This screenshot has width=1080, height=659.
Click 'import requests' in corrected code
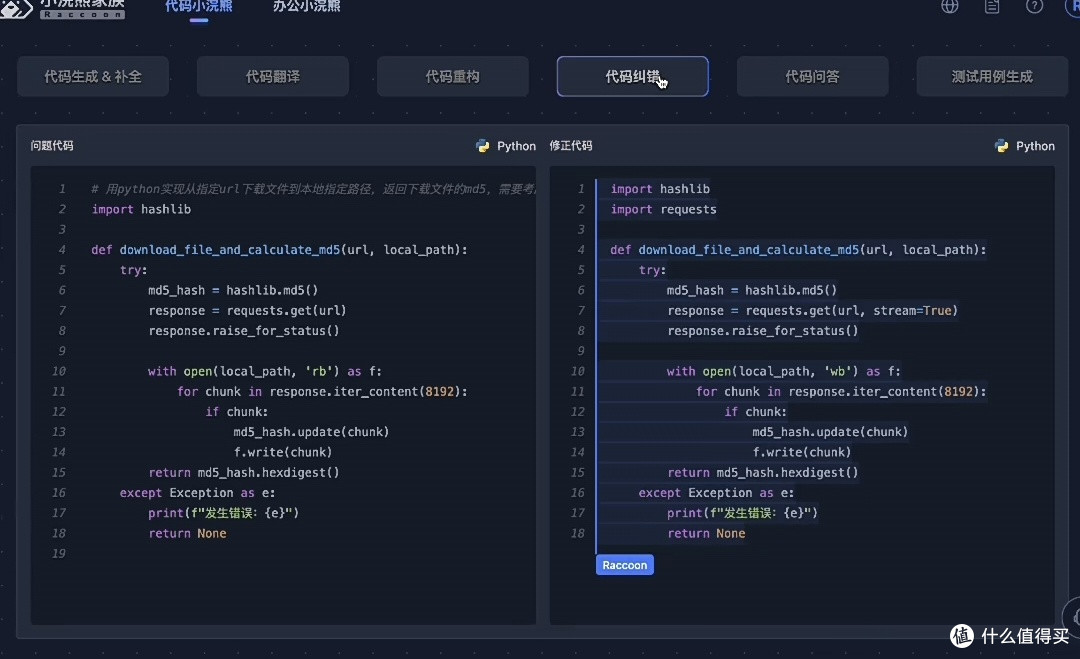click(x=663, y=209)
